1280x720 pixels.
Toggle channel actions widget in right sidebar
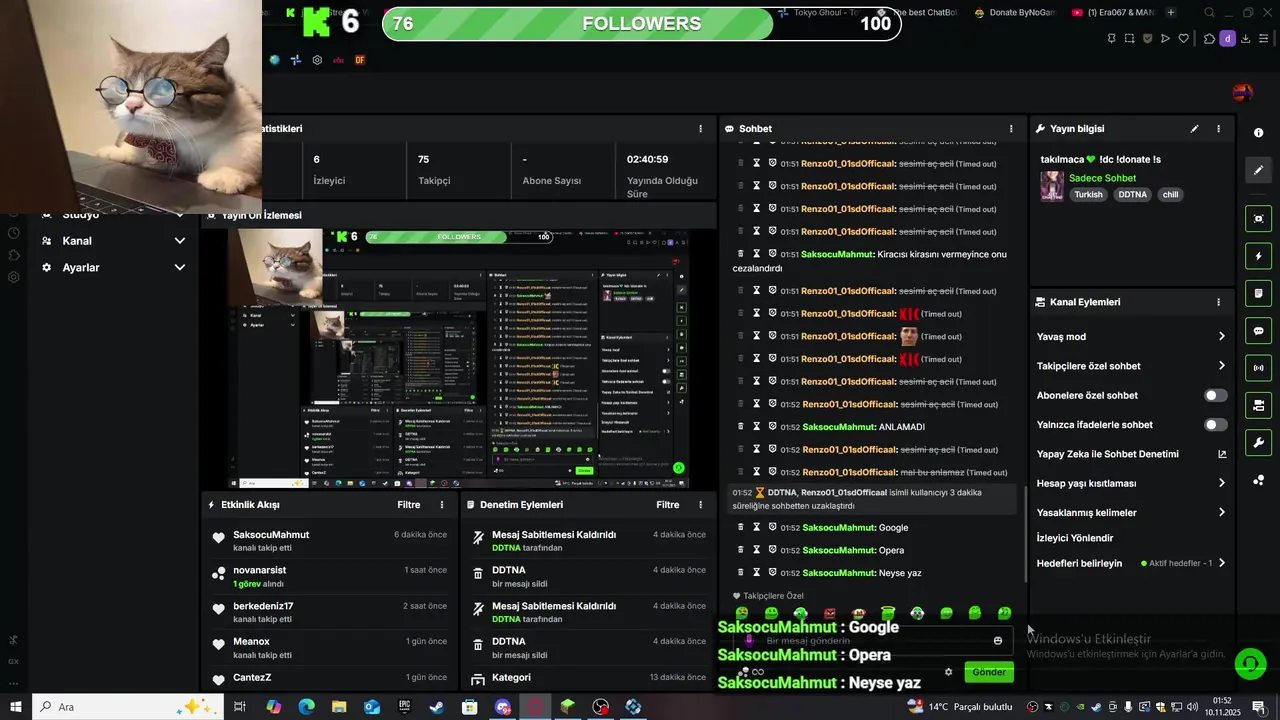[x=1259, y=405]
